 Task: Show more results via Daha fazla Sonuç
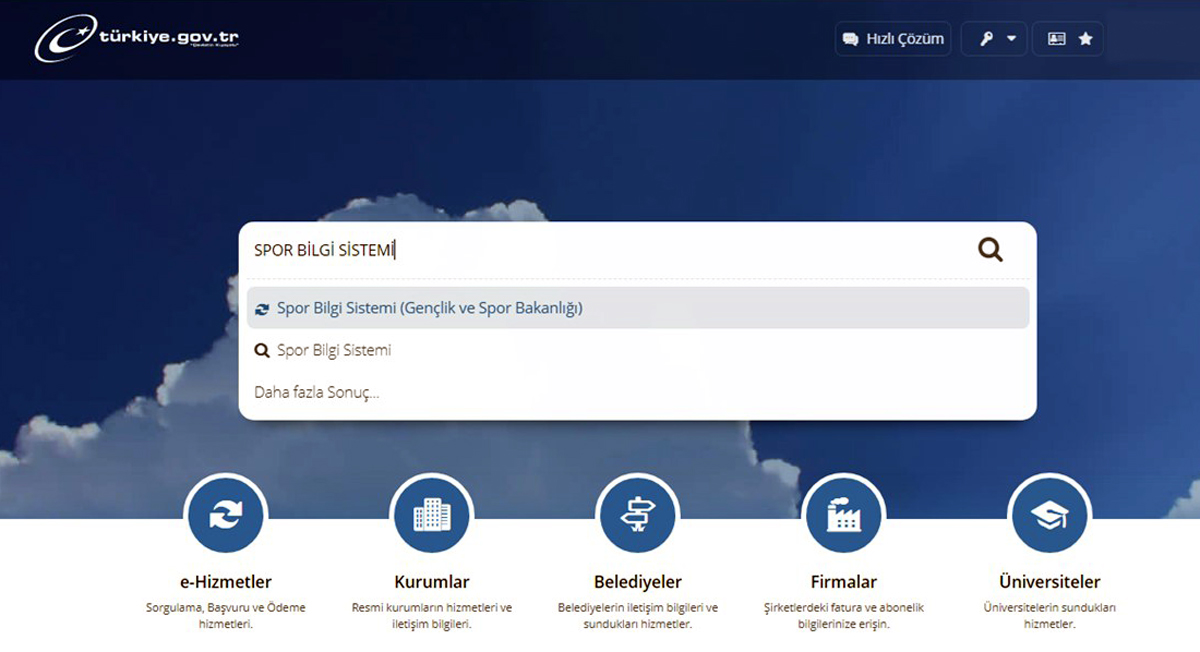[x=317, y=393]
